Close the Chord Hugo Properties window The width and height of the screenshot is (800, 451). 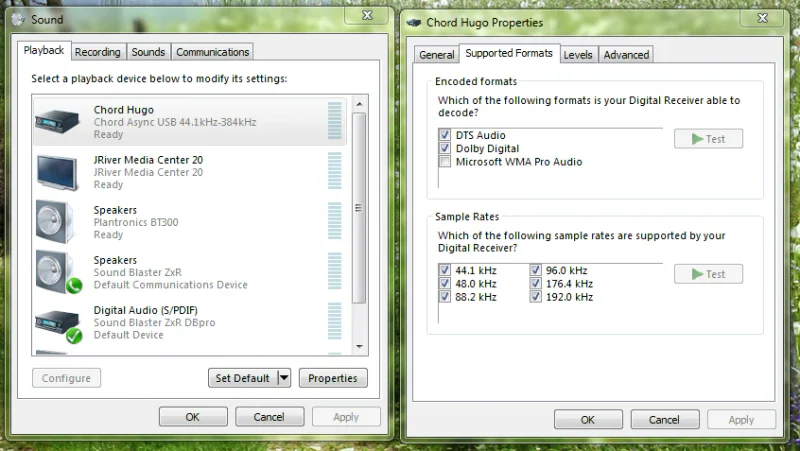pos(762,18)
